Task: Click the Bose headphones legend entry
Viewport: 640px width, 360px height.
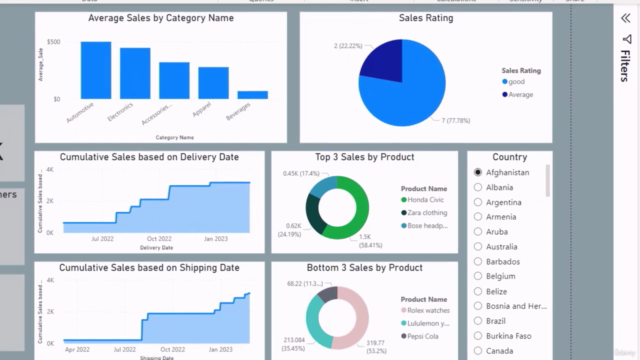Action: click(x=424, y=225)
